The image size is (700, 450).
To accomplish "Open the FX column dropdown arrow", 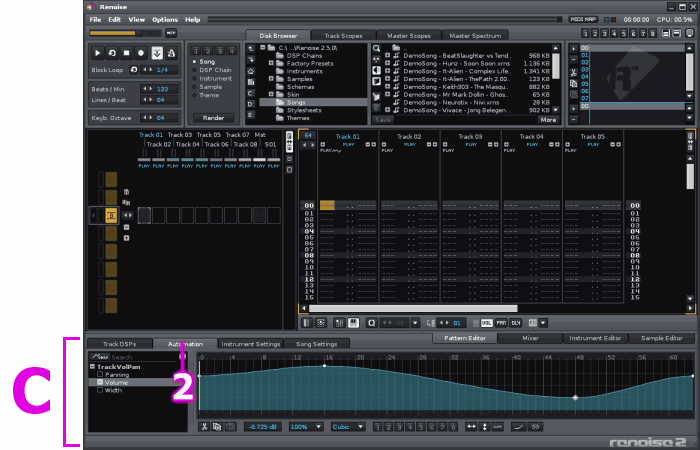I will coord(543,323).
